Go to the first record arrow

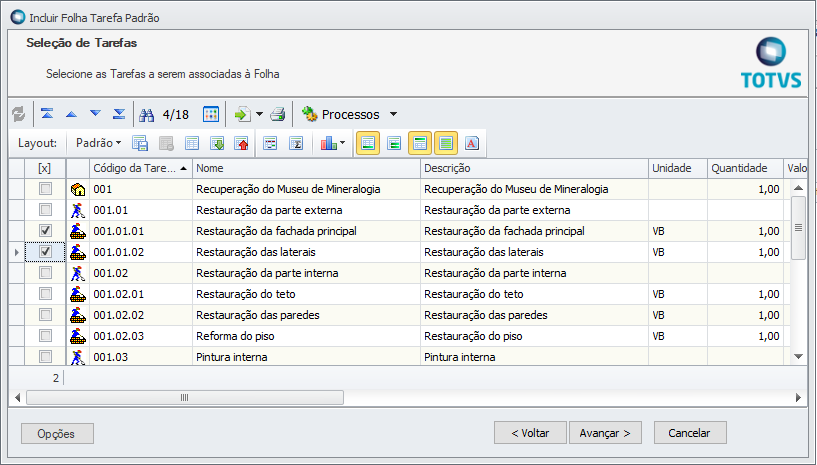tap(47, 114)
